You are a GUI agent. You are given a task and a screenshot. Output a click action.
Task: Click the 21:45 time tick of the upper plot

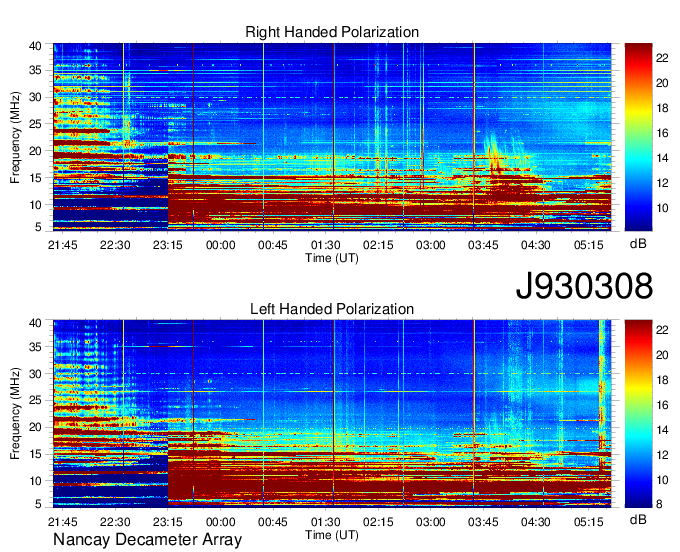coord(62,245)
